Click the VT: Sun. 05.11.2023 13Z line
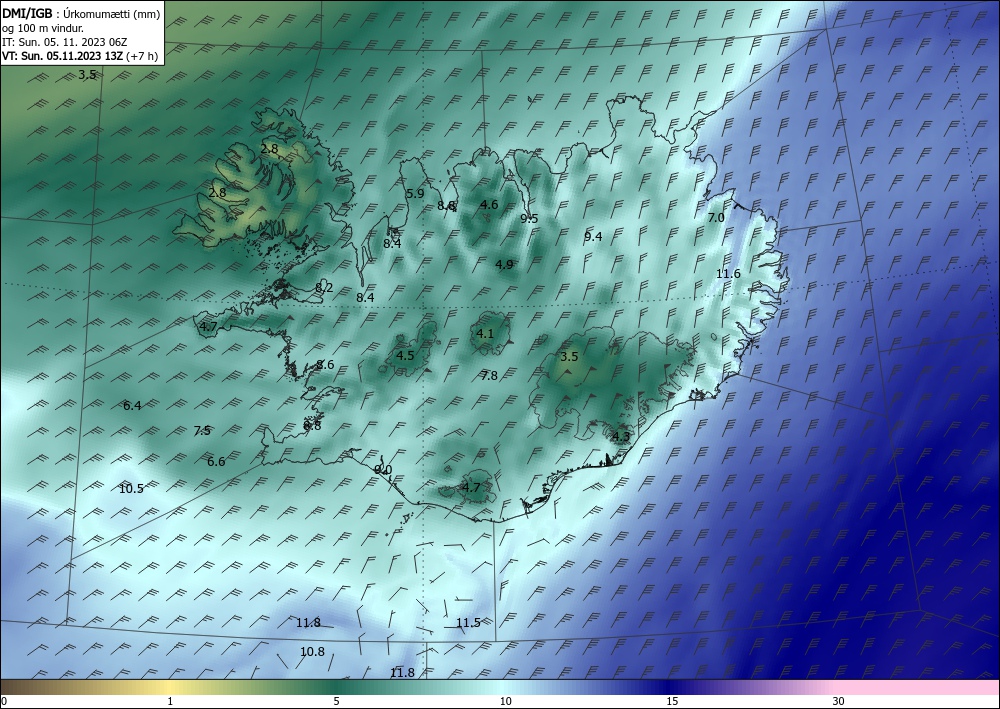 (62, 55)
